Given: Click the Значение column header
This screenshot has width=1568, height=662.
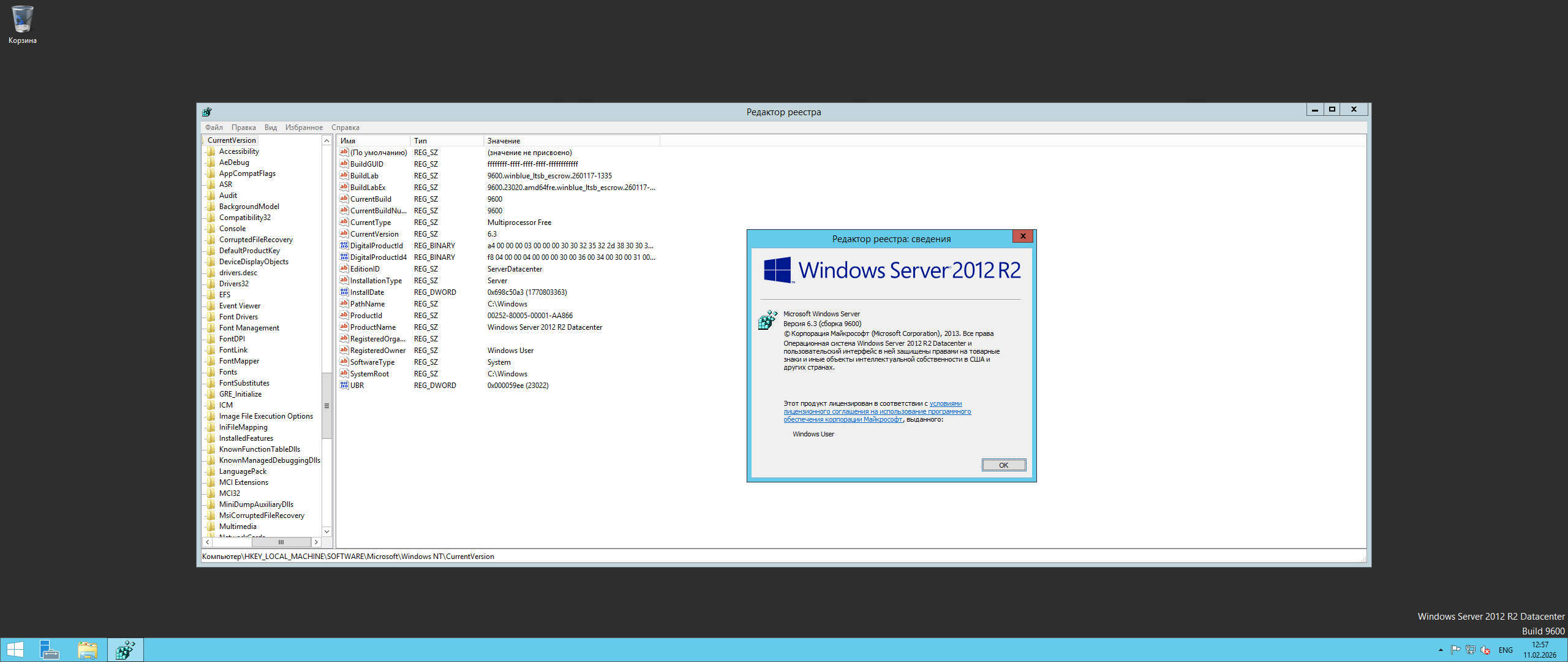Looking at the screenshot, I should coord(503,141).
